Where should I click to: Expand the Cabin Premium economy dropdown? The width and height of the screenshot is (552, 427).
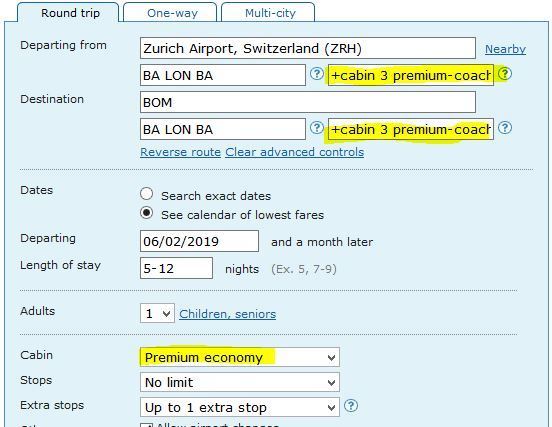pos(240,357)
